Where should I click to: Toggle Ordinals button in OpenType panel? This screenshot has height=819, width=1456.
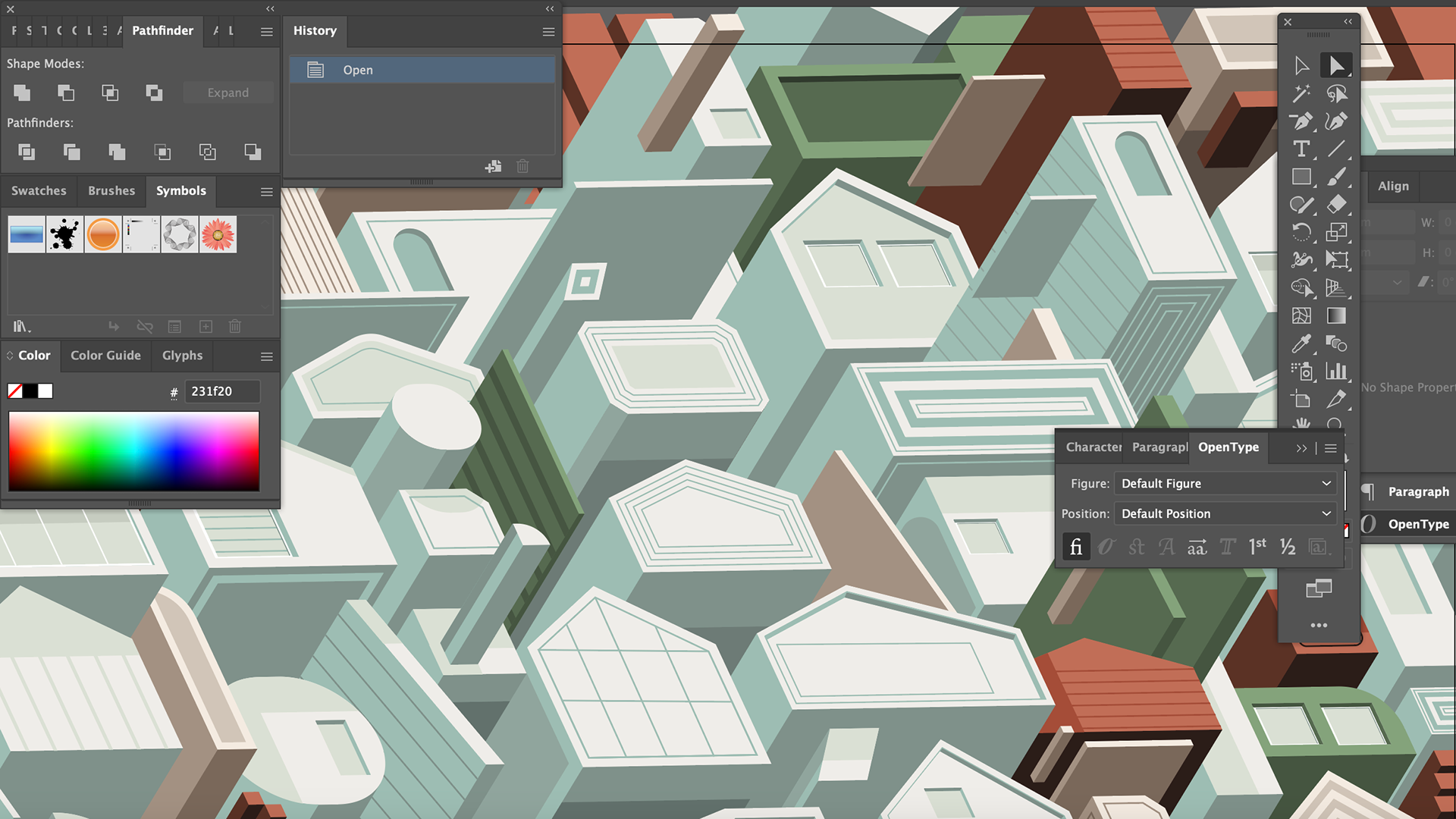(x=1257, y=547)
